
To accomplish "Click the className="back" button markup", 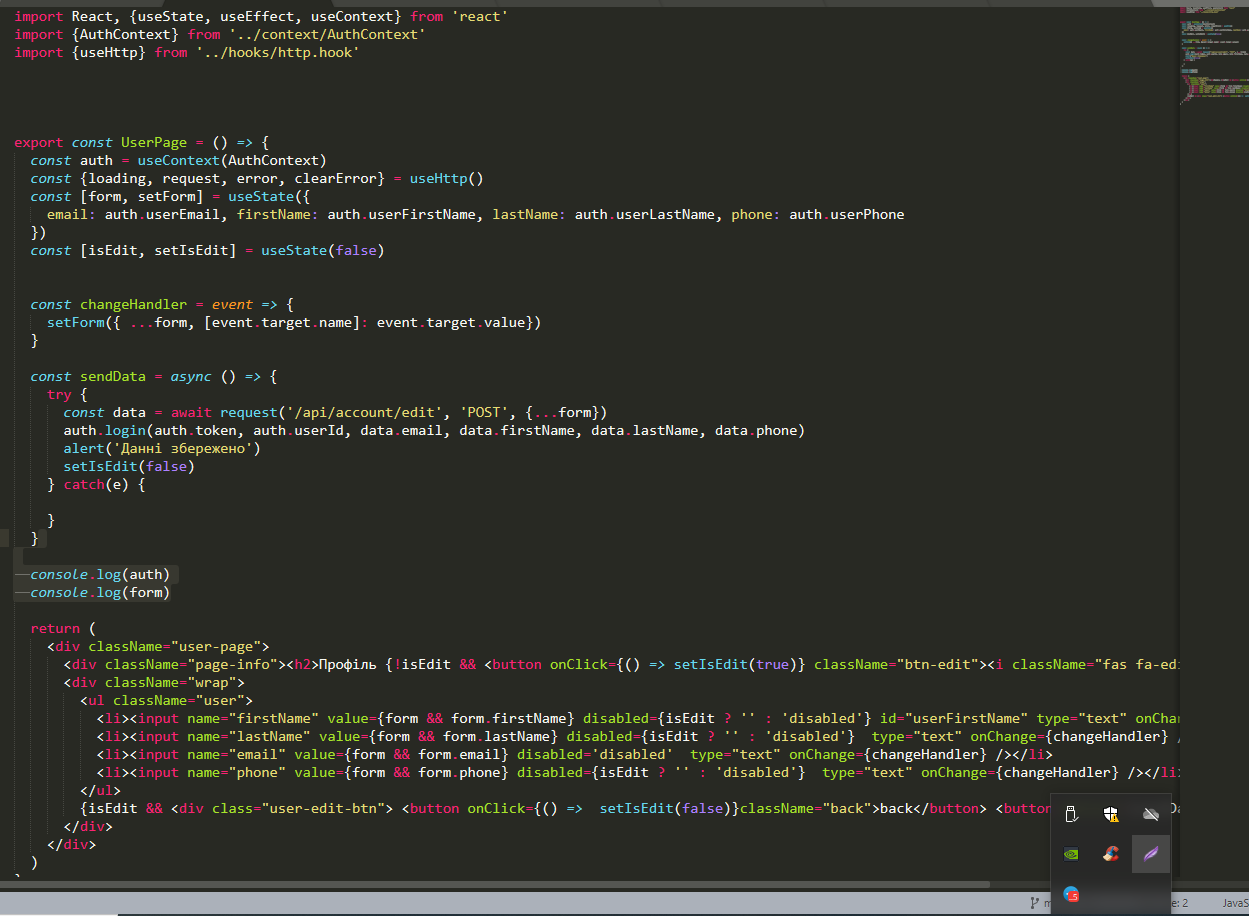I will coord(806,808).
